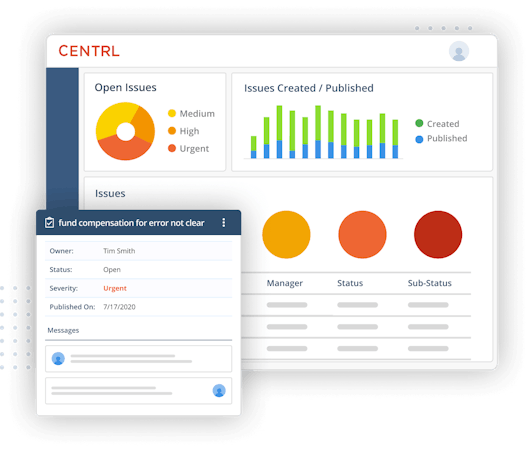Click the Open status value
Screen dimensions: 531x450
point(112,270)
